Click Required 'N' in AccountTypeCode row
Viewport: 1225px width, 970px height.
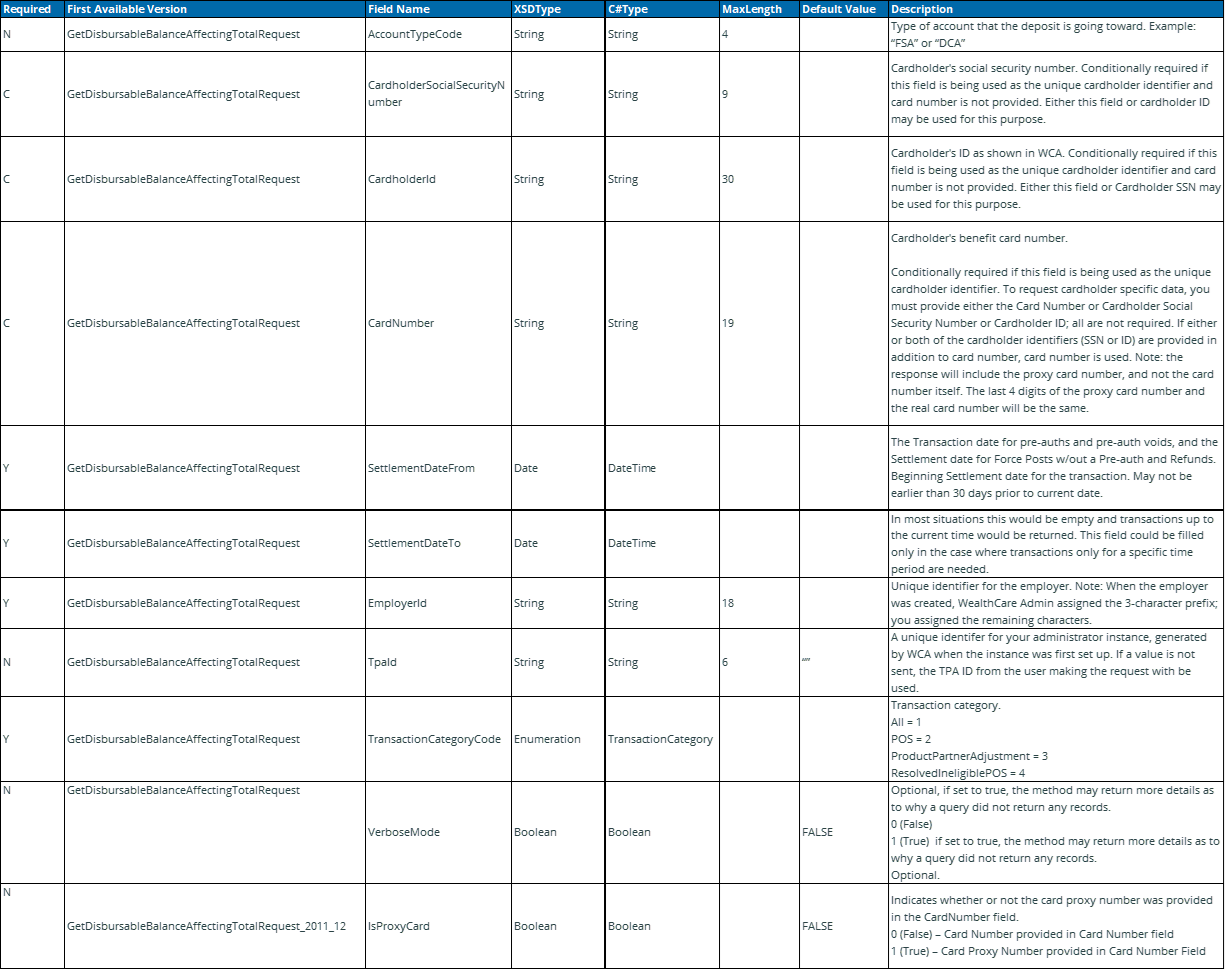(31, 34)
